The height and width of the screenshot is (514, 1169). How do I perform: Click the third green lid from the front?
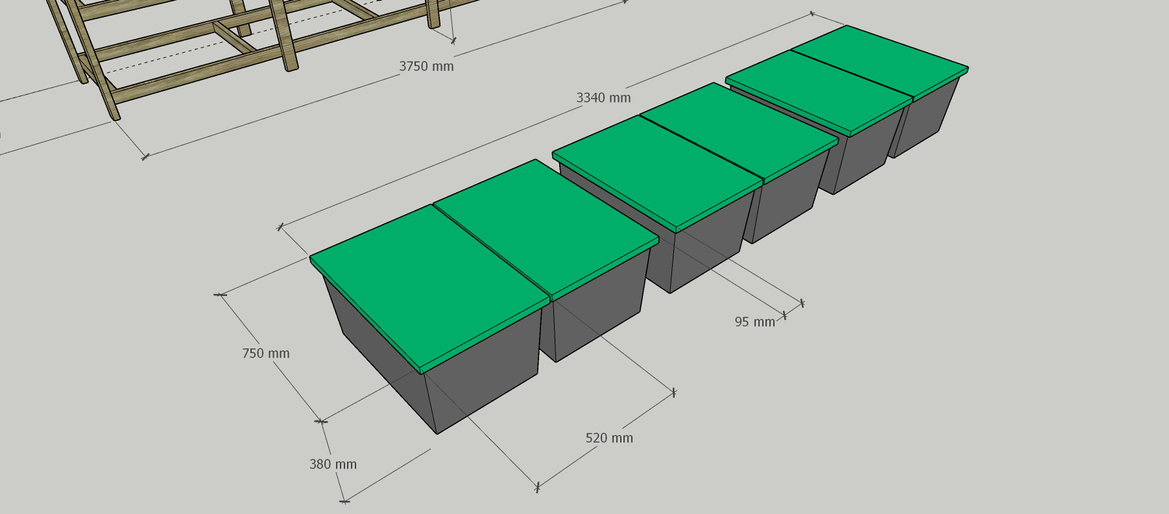[657, 168]
